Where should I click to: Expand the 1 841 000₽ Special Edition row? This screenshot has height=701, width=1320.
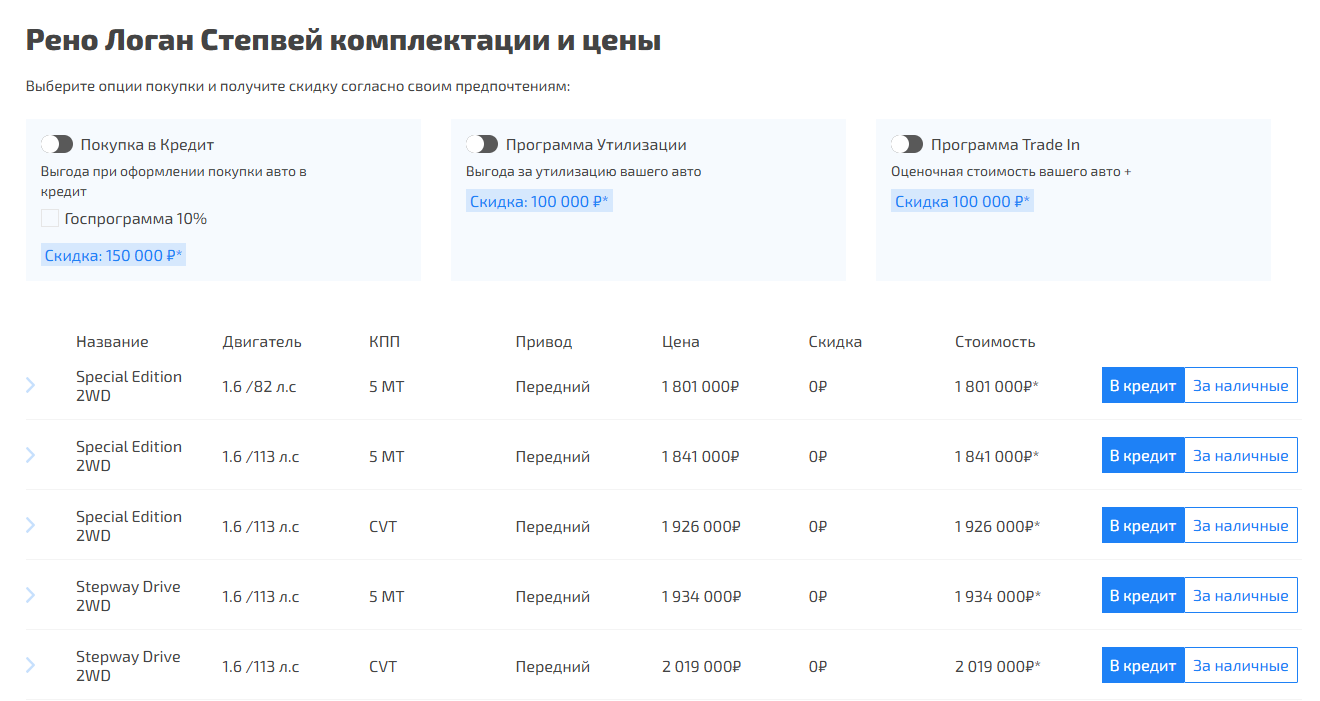[x=30, y=455]
